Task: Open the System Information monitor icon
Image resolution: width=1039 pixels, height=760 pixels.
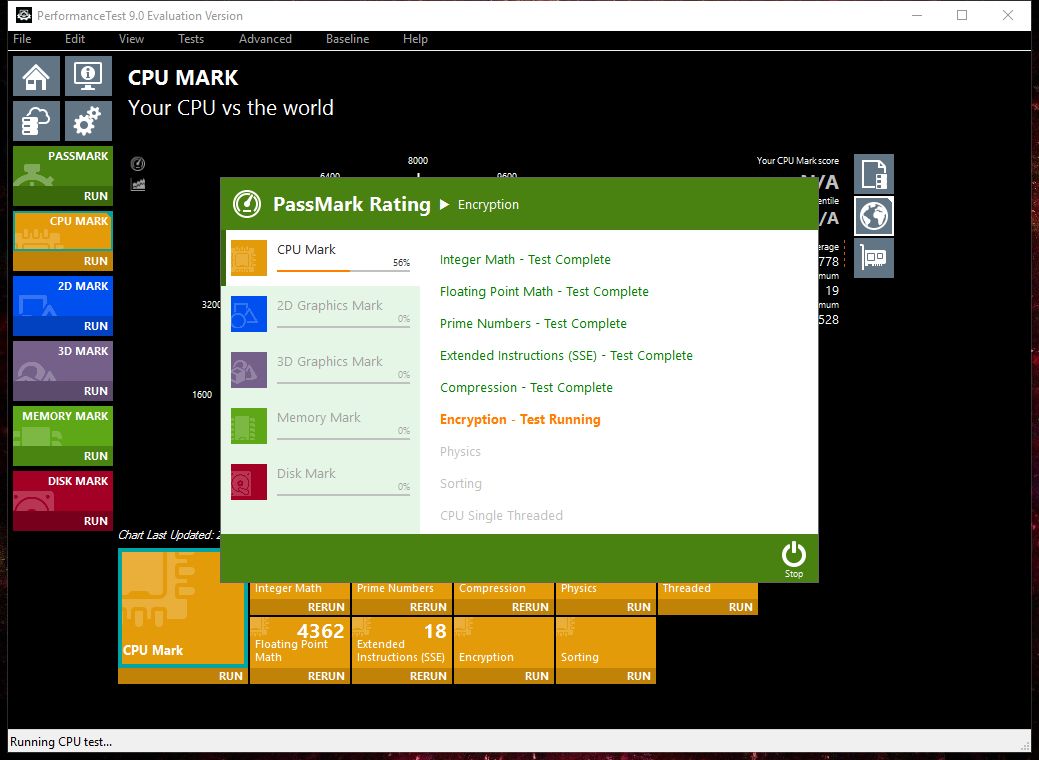Action: [88, 76]
